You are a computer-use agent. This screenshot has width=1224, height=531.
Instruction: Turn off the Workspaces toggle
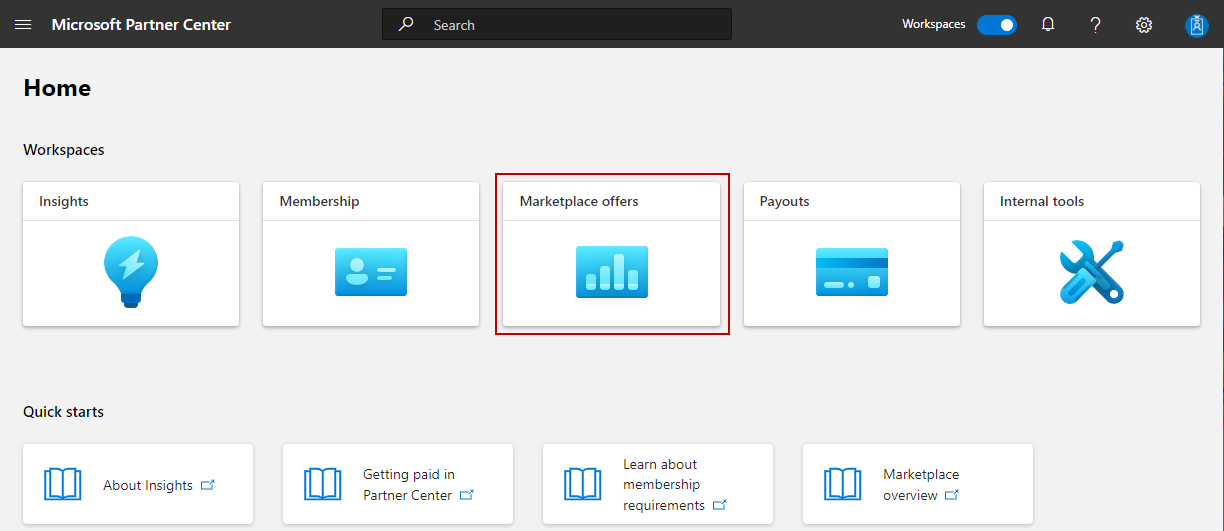996,24
